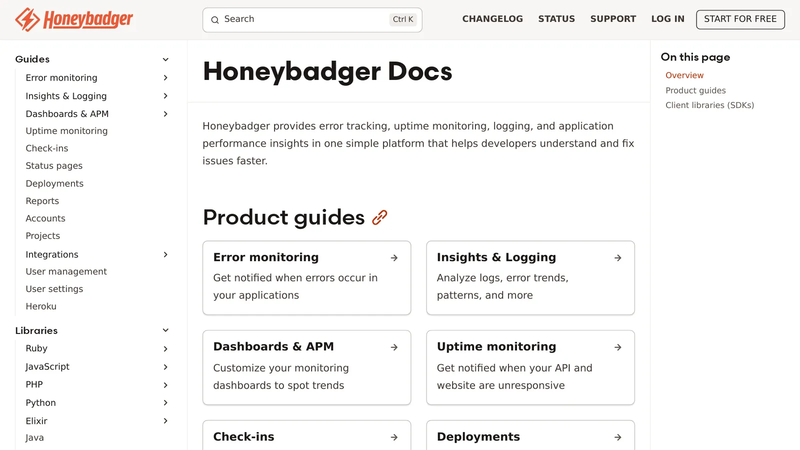800x450 pixels.
Task: Click the Libraries section heading
Action: pyautogui.click(x=36, y=331)
